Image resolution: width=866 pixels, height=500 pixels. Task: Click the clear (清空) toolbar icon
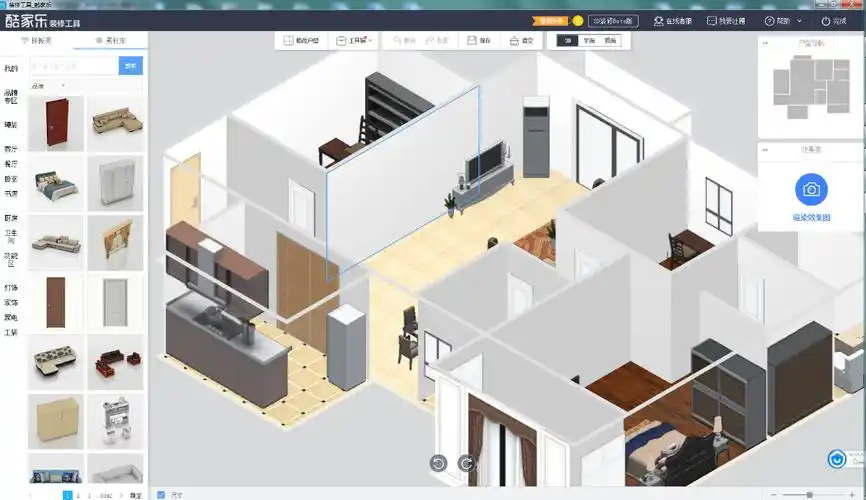[x=521, y=41]
